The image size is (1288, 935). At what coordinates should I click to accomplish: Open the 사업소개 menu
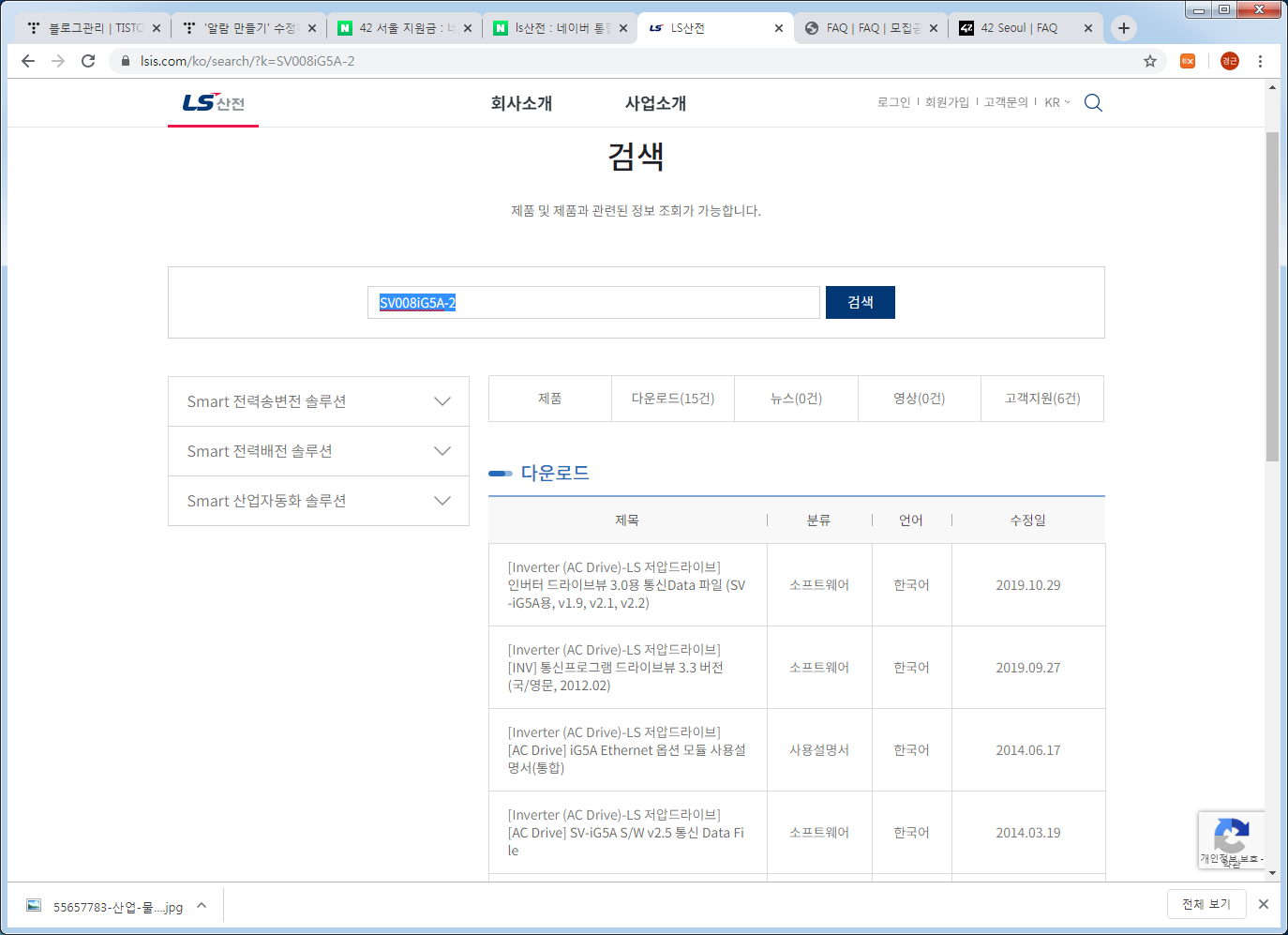click(x=655, y=103)
